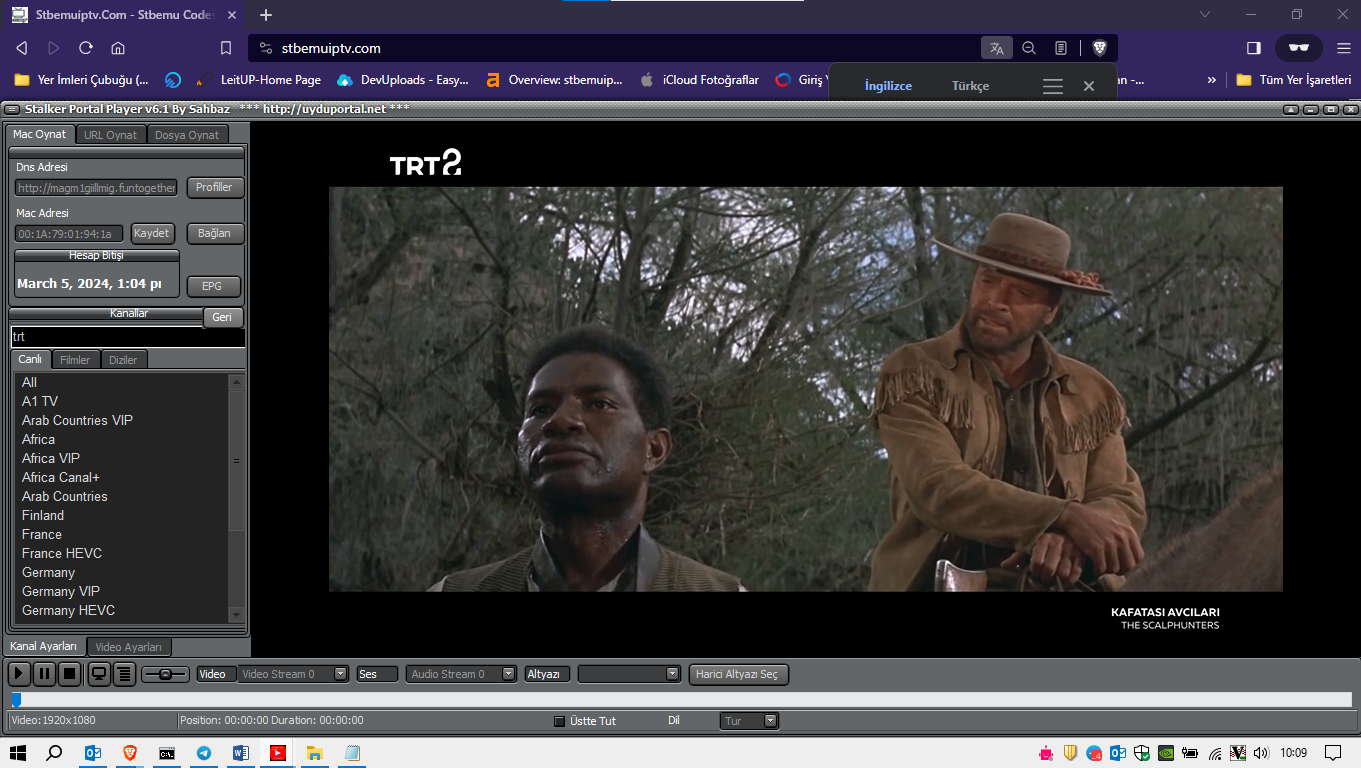Click the Geri back button

click(222, 317)
